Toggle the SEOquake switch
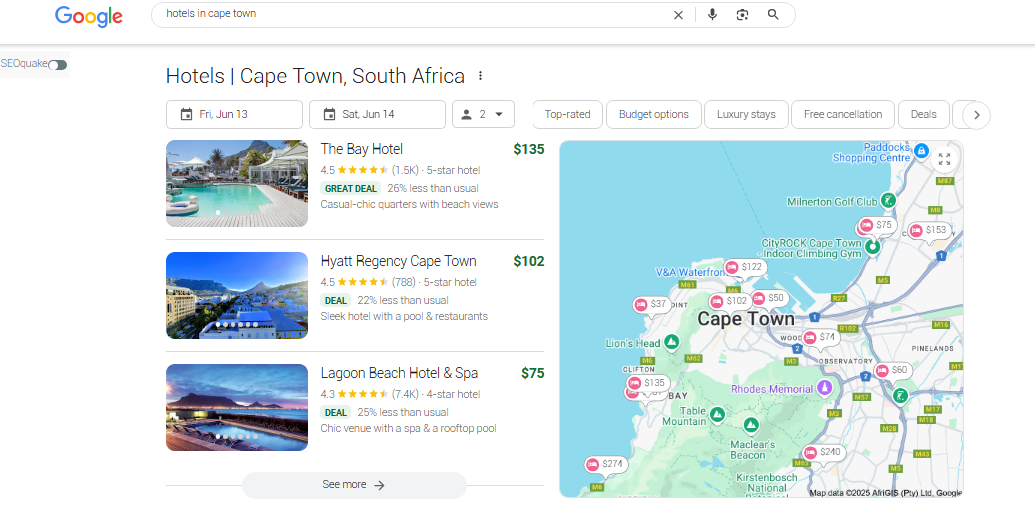 [x=57, y=65]
